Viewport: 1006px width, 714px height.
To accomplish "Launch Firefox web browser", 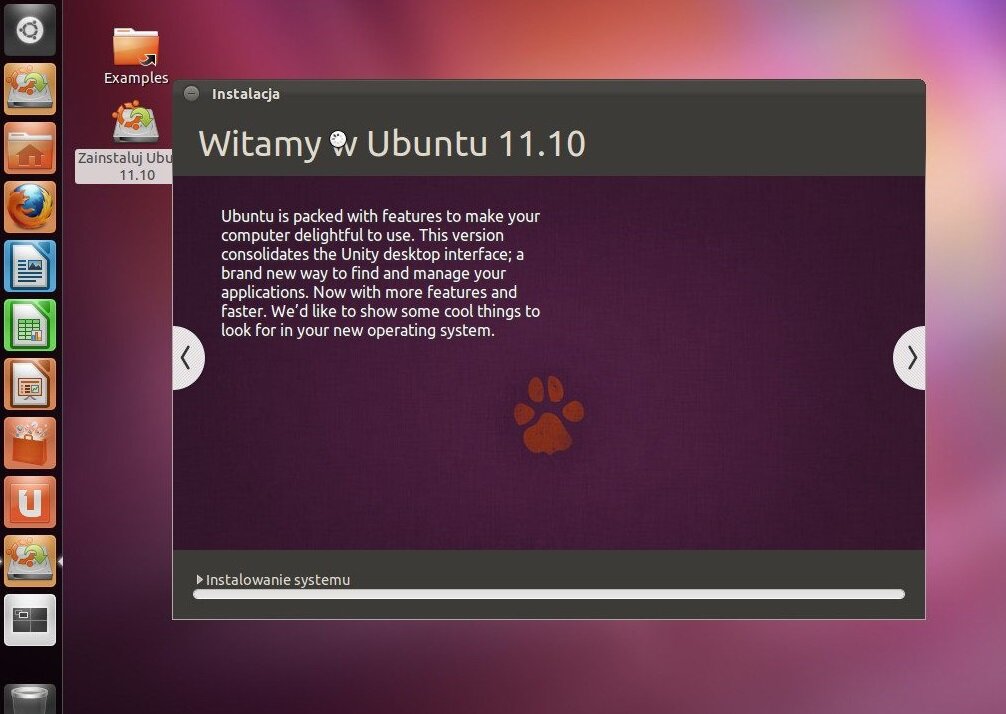I will (30, 207).
